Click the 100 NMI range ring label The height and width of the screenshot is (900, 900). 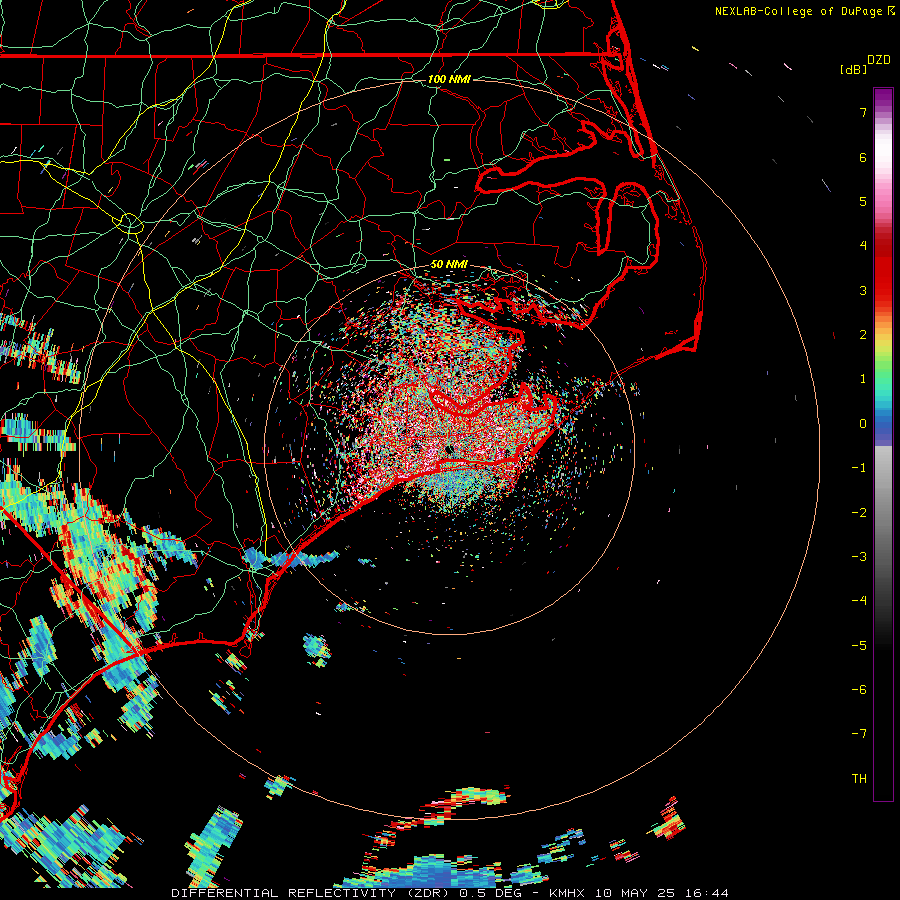[x=449, y=79]
